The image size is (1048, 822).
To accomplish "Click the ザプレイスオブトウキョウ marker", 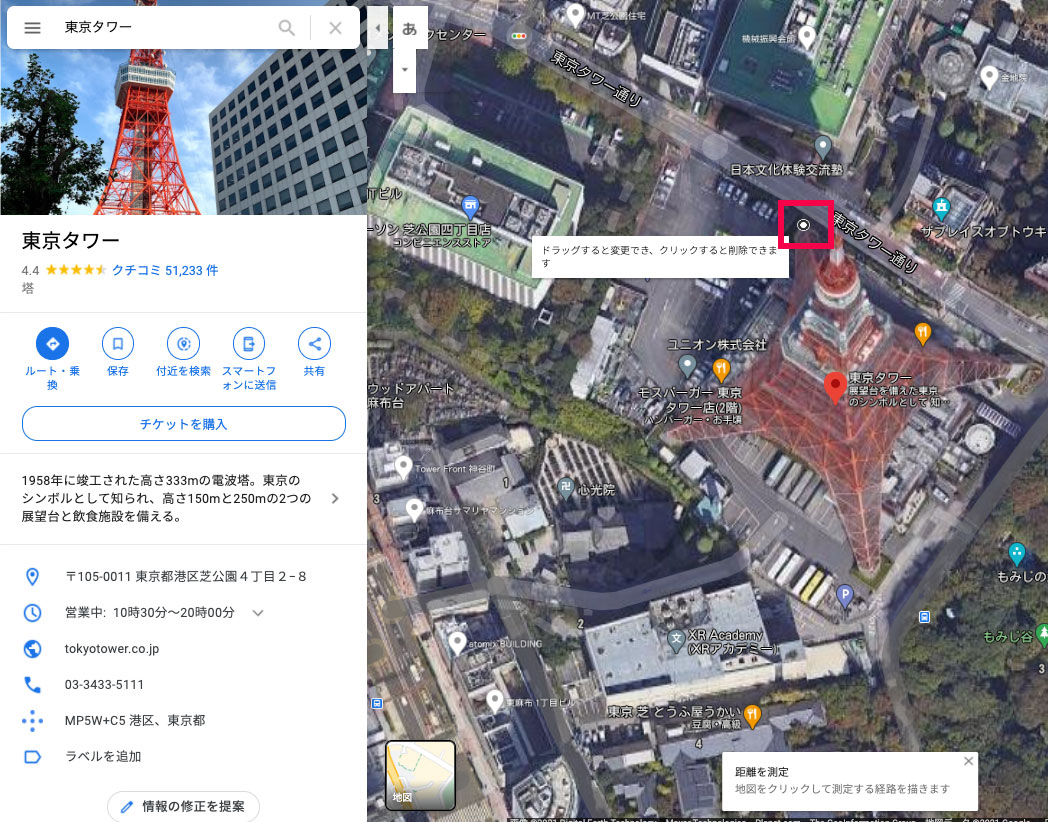I will tap(941, 208).
